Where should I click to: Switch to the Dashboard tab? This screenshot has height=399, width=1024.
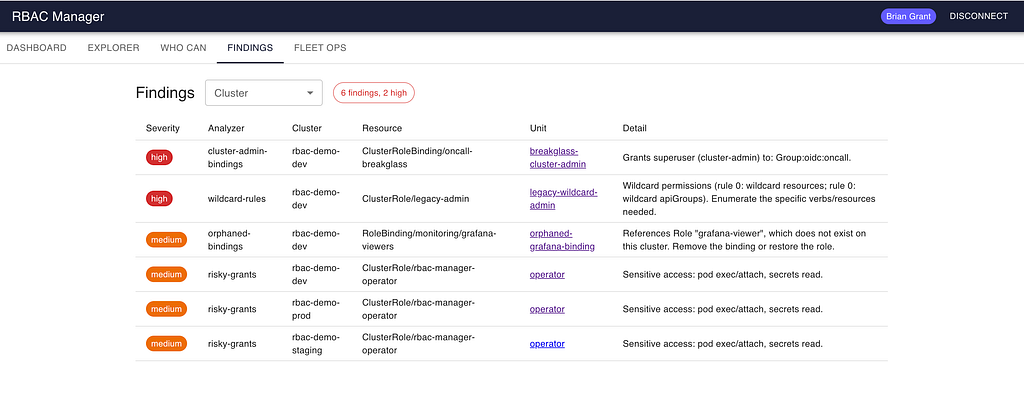pyautogui.click(x=37, y=48)
